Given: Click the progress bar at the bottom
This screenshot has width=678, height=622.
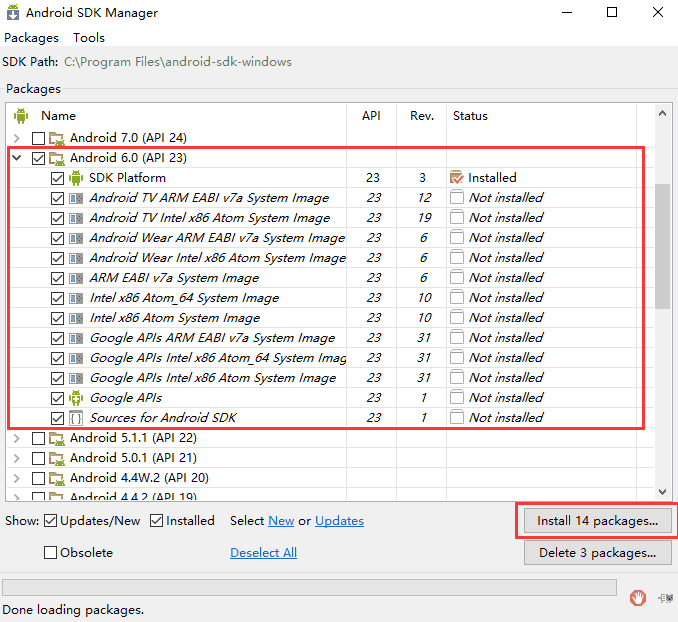Looking at the screenshot, I should [x=309, y=587].
